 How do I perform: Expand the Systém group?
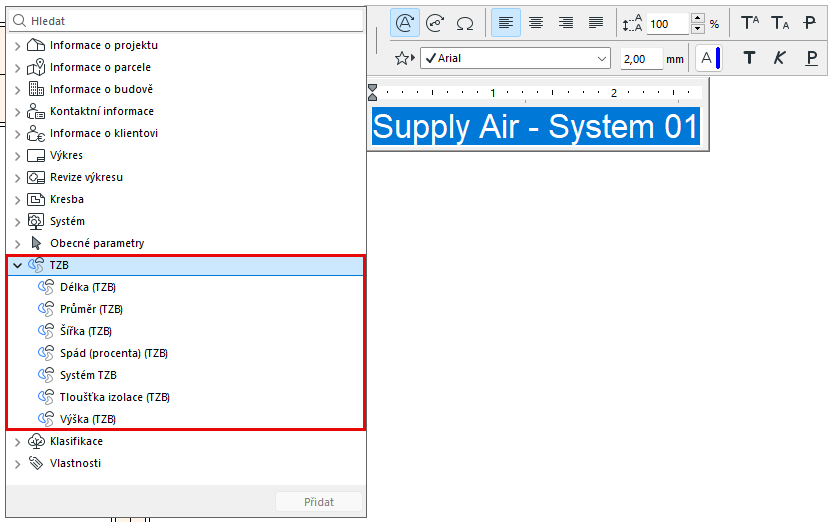pyautogui.click(x=17, y=222)
